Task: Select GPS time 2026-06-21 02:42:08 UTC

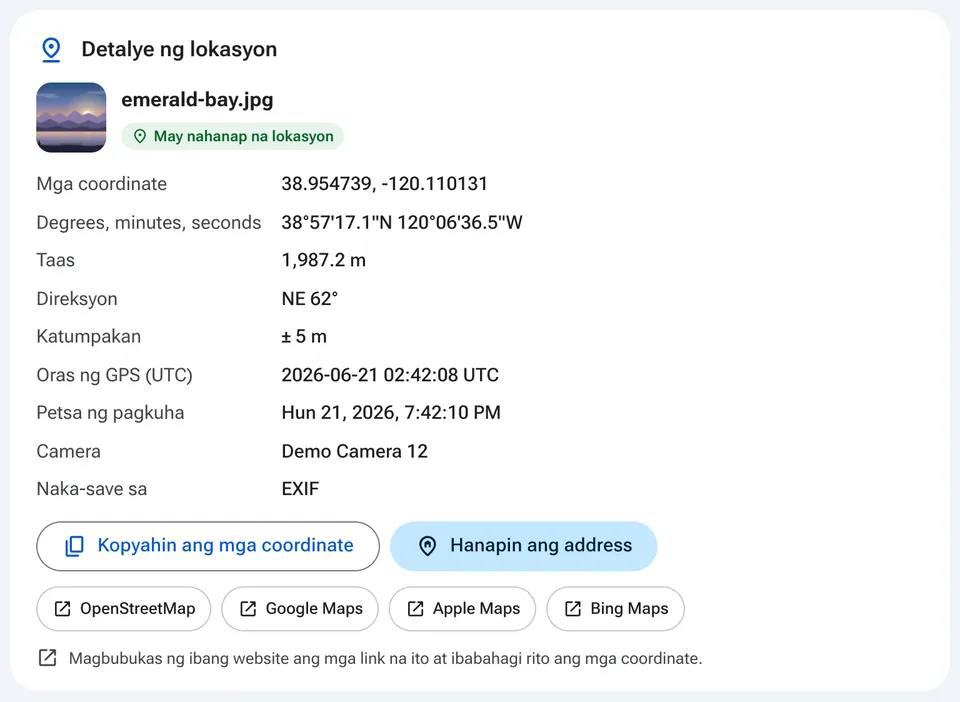Action: 390,375
